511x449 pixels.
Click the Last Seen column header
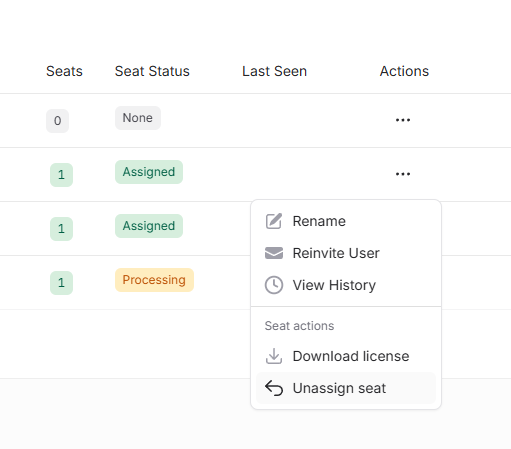coord(274,71)
